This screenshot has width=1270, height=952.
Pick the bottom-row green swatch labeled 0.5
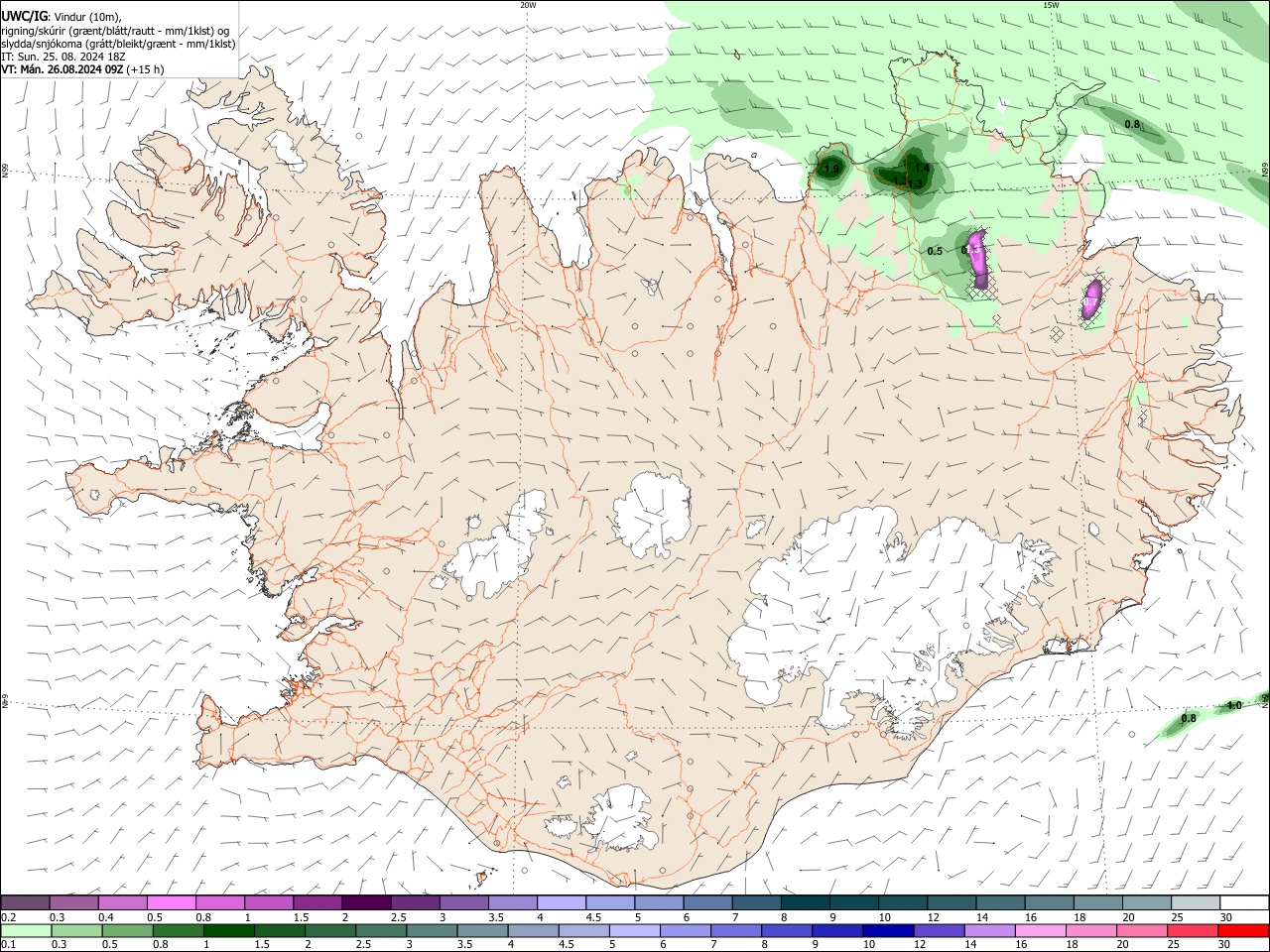pos(127,930)
